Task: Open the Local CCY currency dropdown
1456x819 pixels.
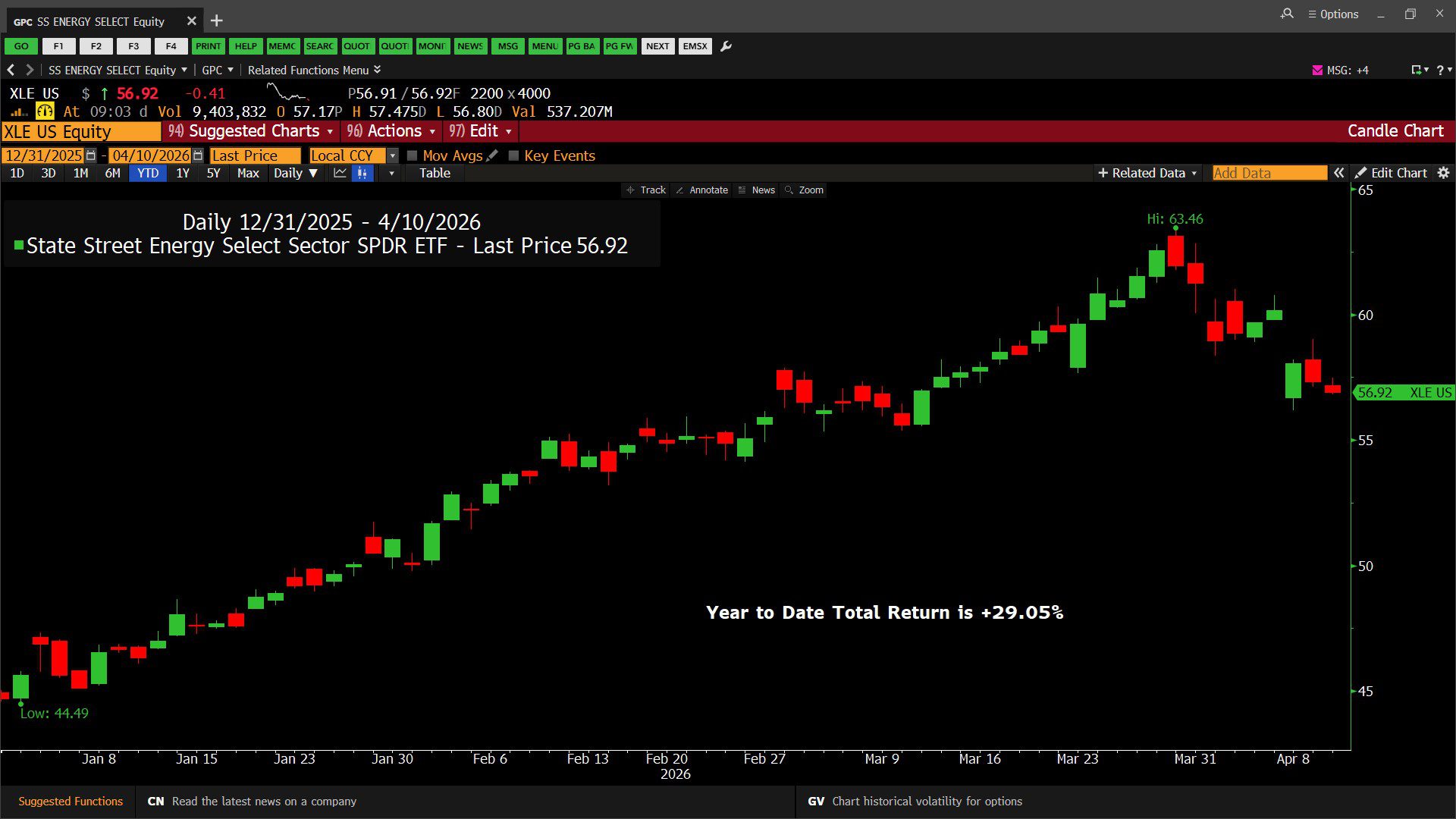Action: 392,155
